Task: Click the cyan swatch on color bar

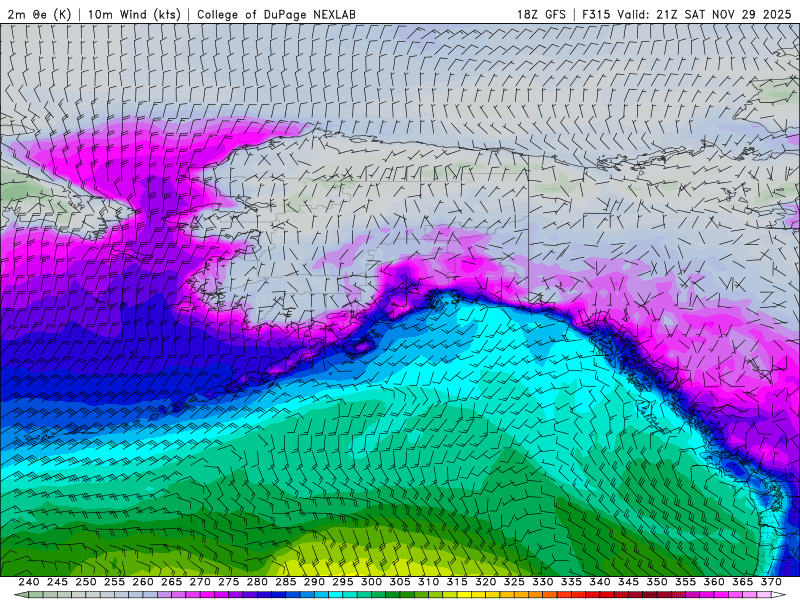Action: [336, 594]
